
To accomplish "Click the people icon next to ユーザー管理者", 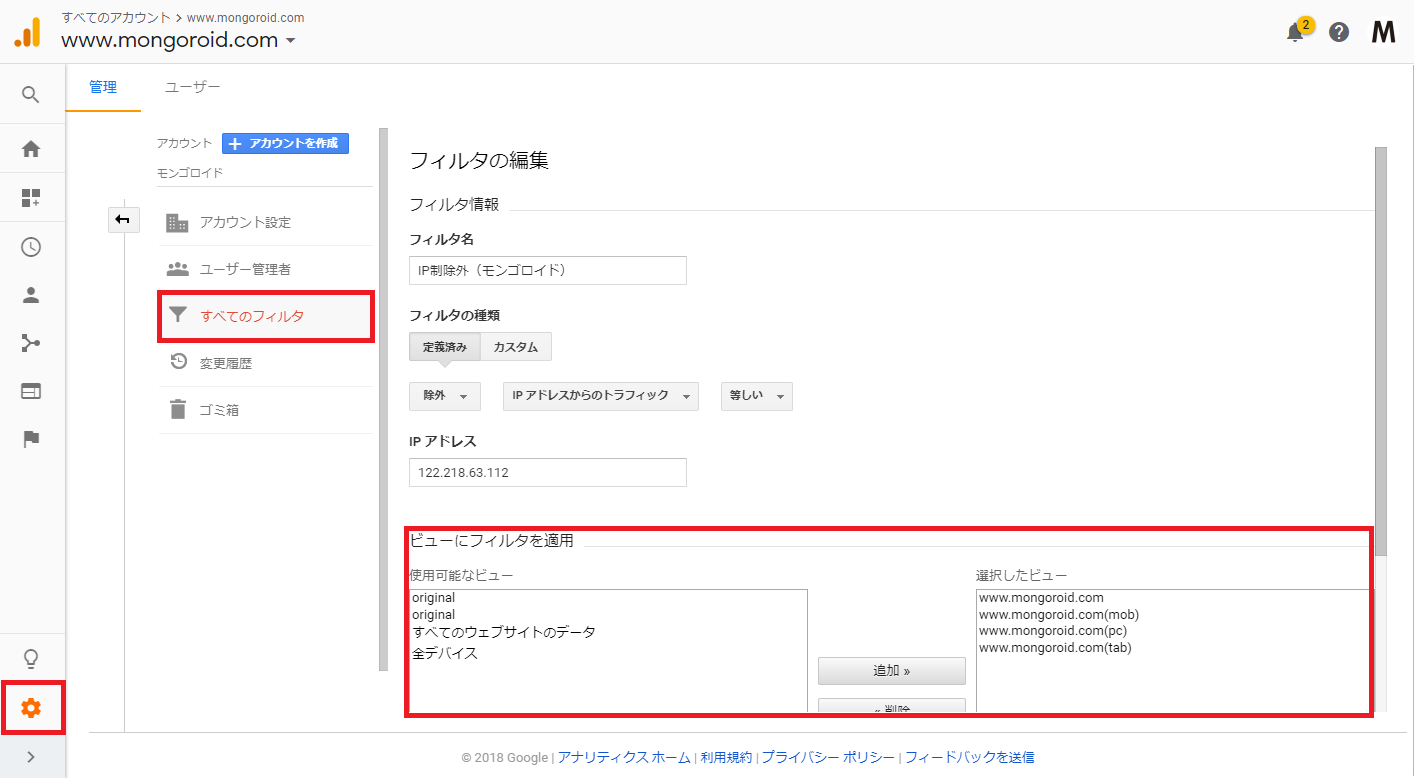I will (x=177, y=269).
